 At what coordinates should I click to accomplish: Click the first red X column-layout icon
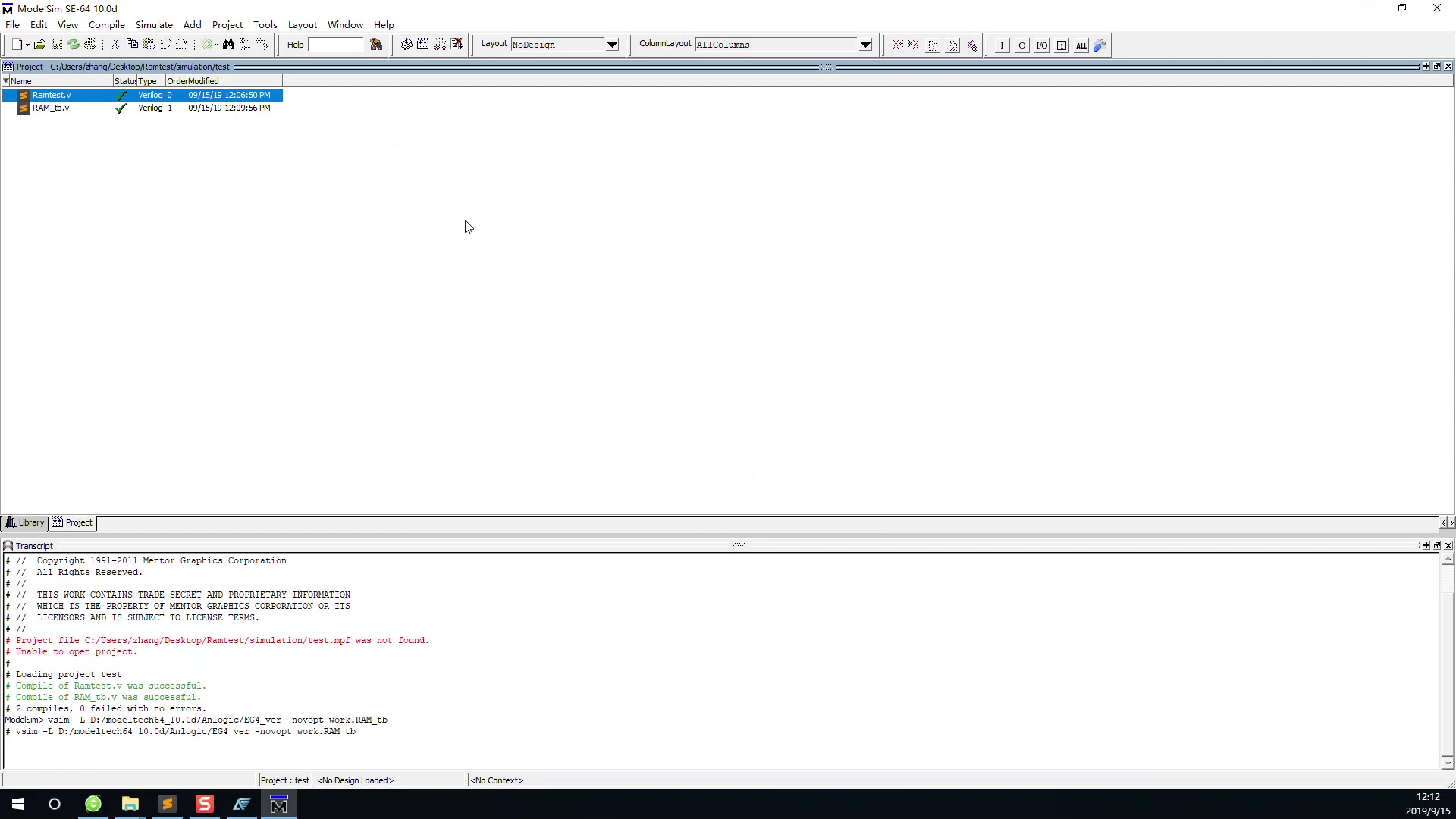[x=897, y=45]
